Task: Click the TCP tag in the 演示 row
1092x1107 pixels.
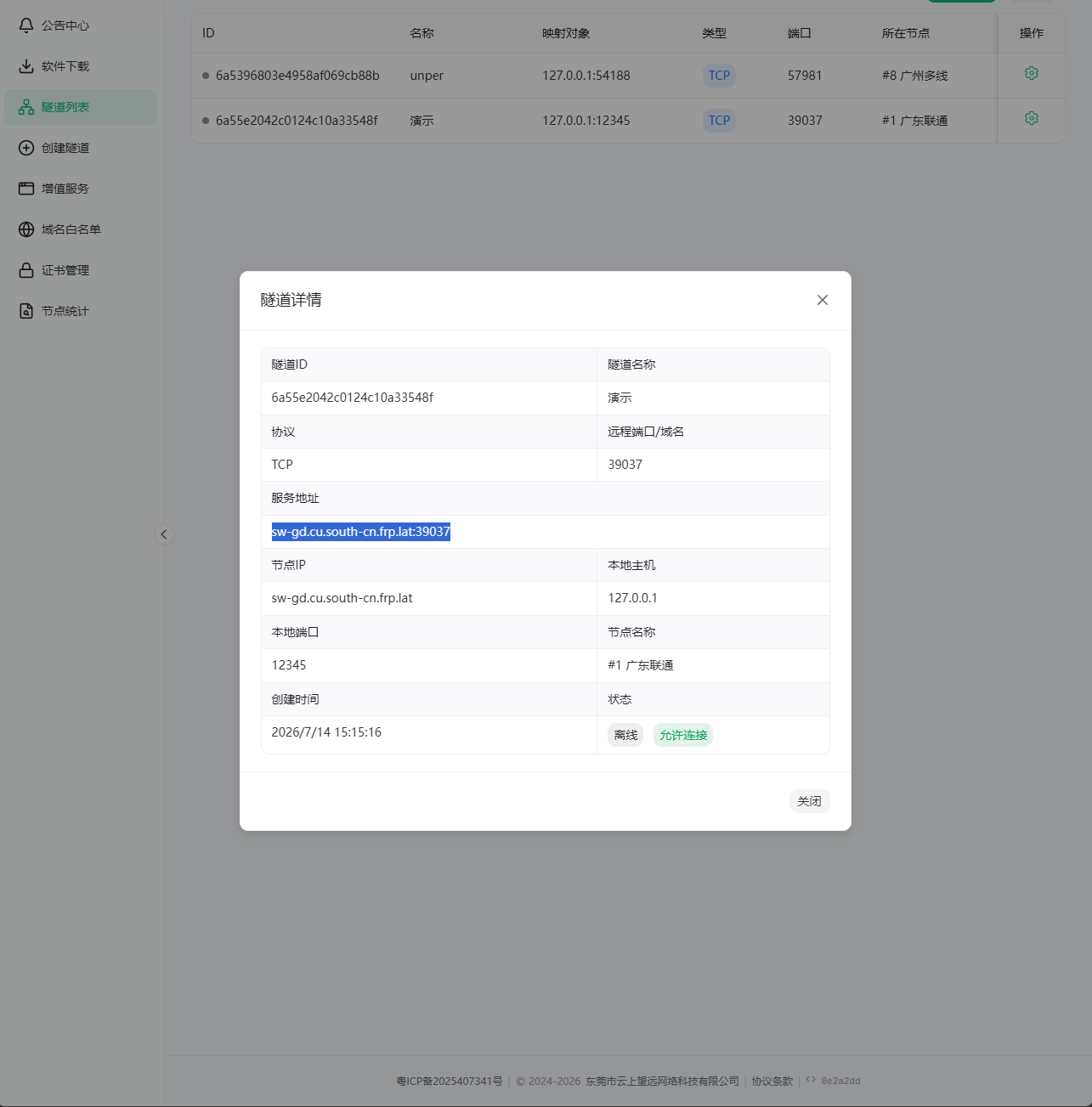Action: (719, 121)
